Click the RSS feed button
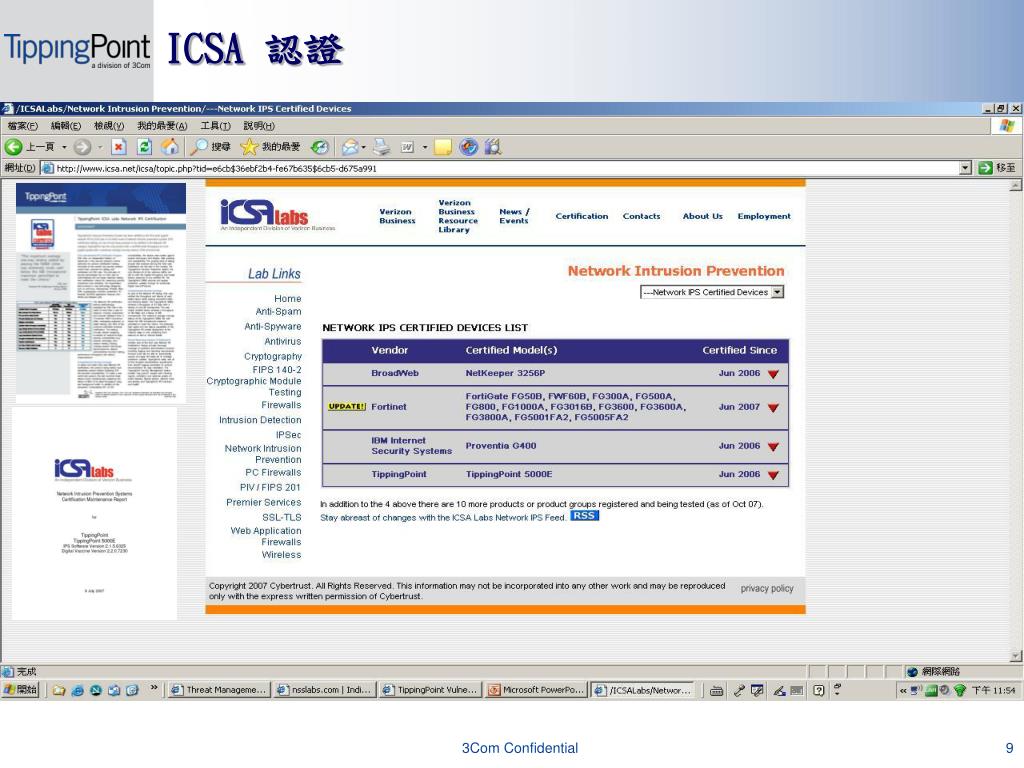The height and width of the screenshot is (768, 1024). point(584,516)
